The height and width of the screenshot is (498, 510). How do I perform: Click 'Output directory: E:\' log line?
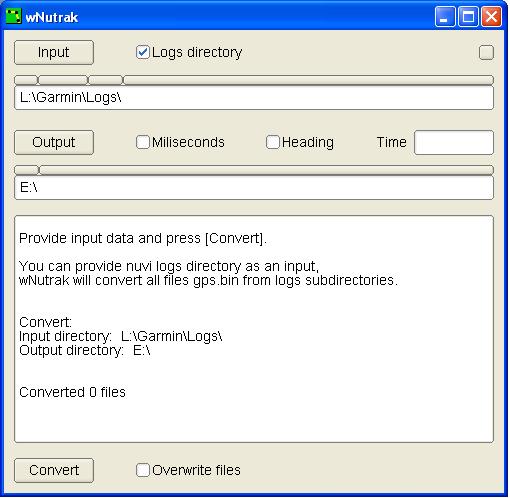point(85,350)
